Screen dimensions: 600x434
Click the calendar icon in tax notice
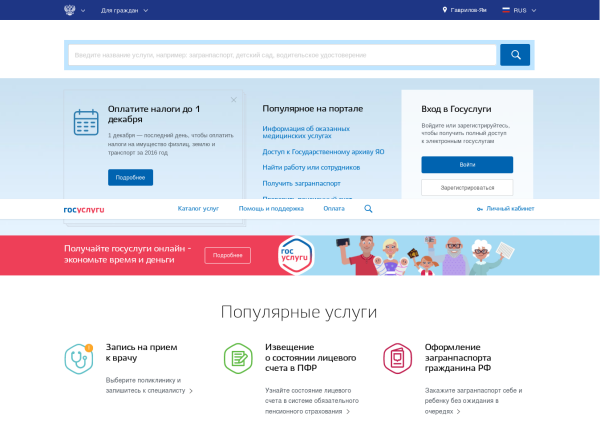click(x=86, y=122)
